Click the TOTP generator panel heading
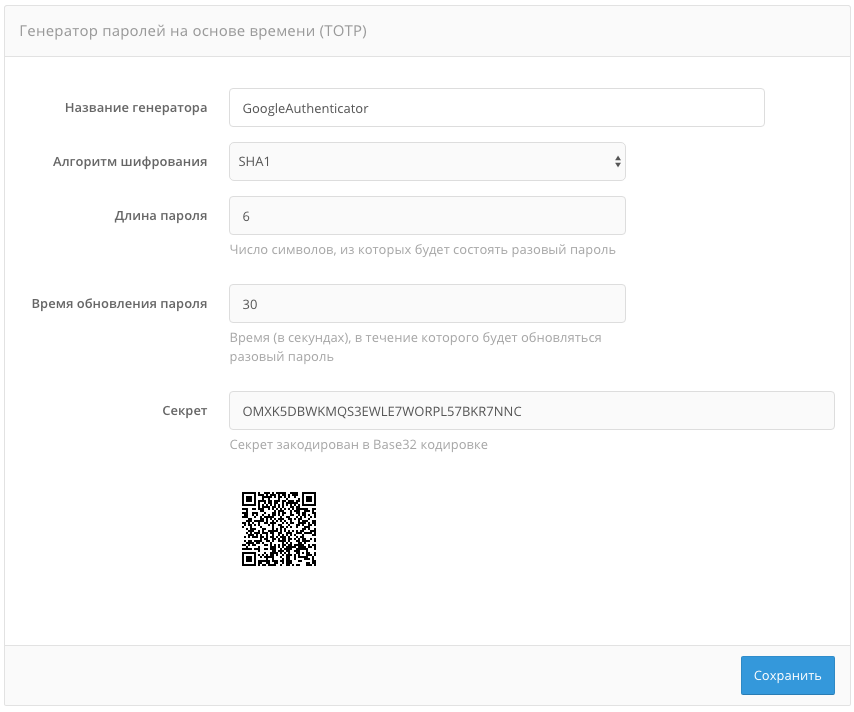 pyautogui.click(x=193, y=32)
